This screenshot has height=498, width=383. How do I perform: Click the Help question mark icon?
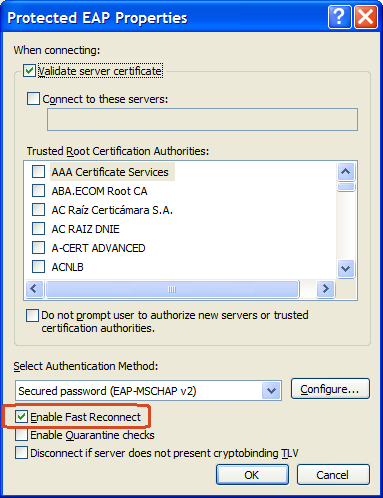tap(339, 17)
